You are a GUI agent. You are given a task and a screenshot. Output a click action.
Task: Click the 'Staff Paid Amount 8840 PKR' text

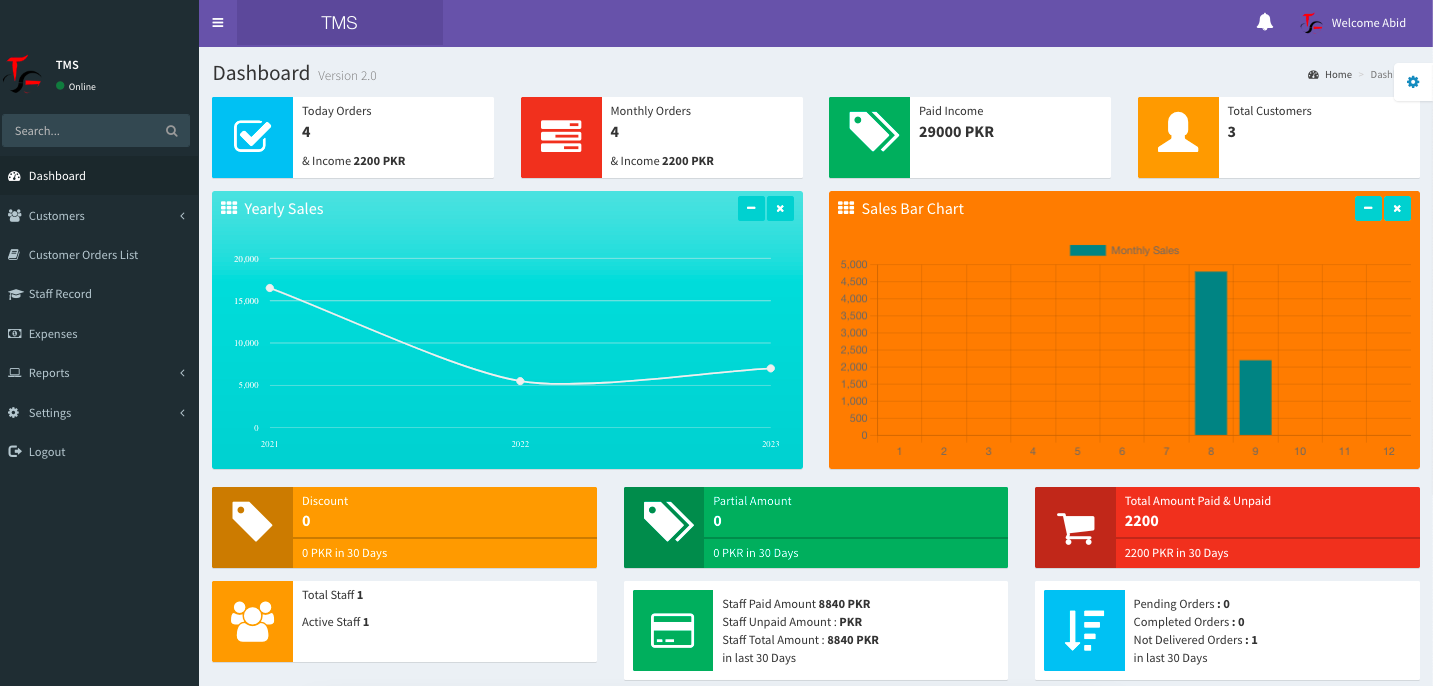click(796, 604)
